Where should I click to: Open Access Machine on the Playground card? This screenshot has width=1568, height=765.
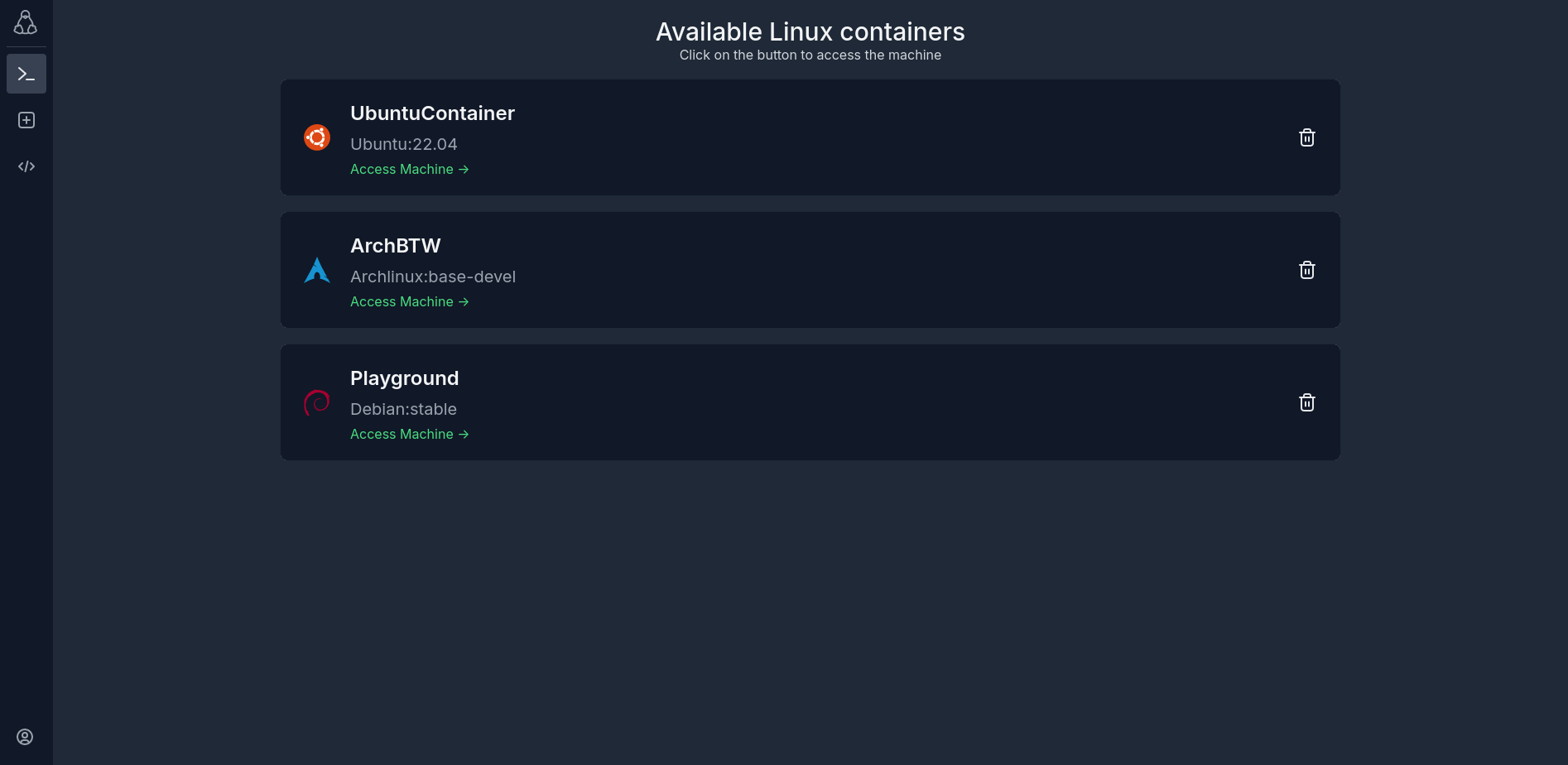point(409,434)
